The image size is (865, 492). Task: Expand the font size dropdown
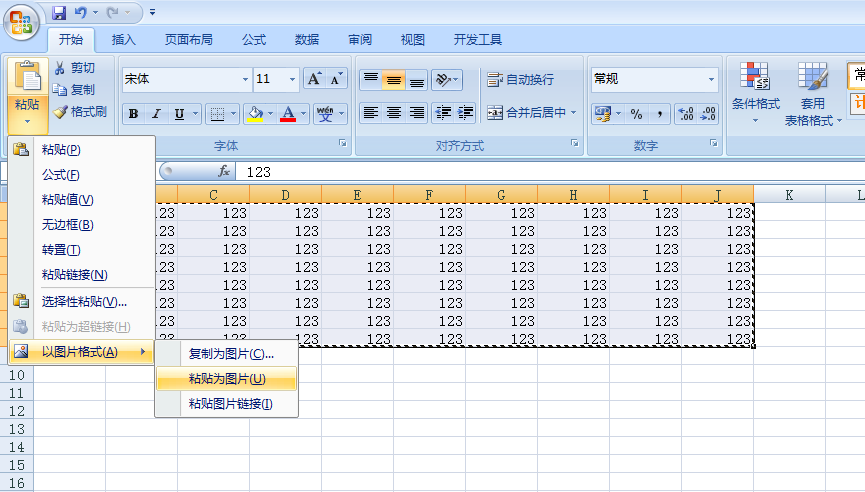(292, 80)
